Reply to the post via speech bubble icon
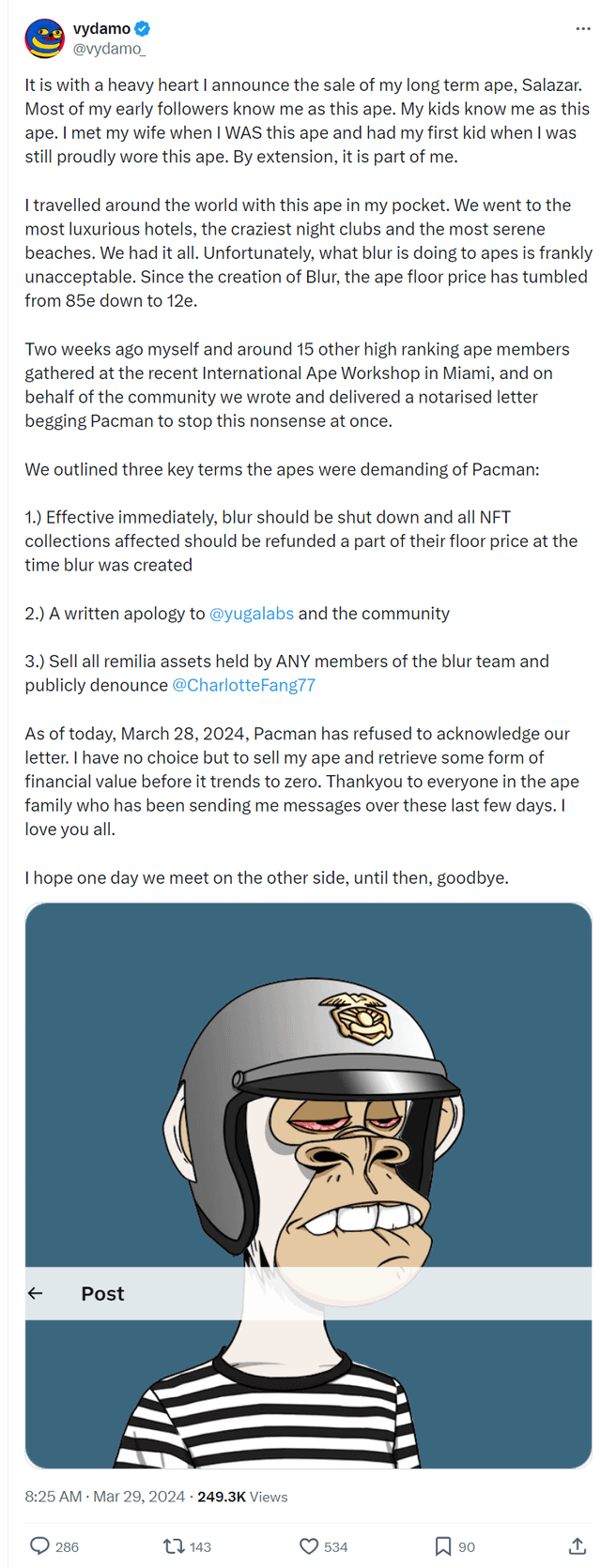 40,1545
